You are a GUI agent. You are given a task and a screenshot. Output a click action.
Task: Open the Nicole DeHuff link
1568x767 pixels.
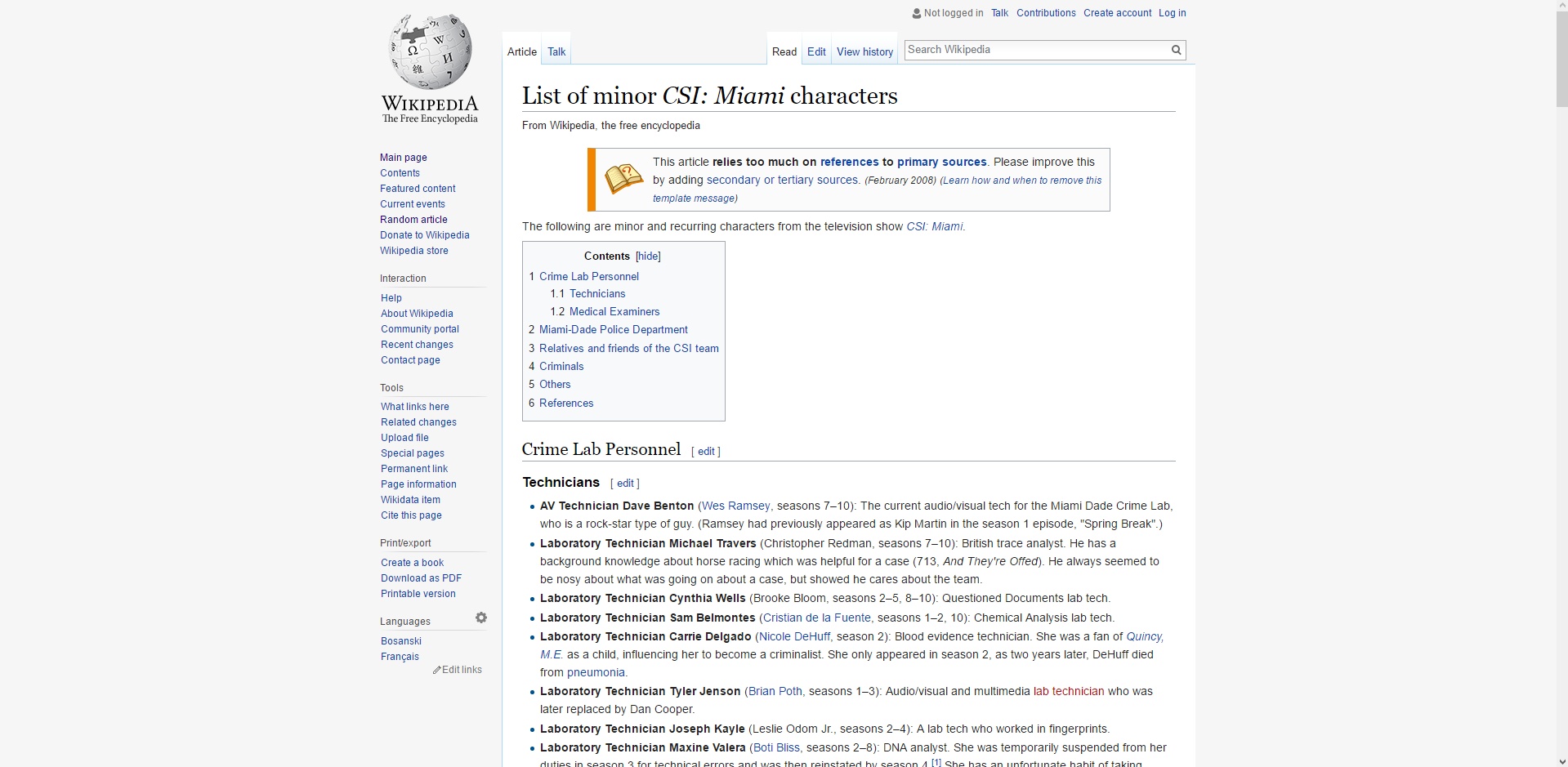[x=794, y=637]
